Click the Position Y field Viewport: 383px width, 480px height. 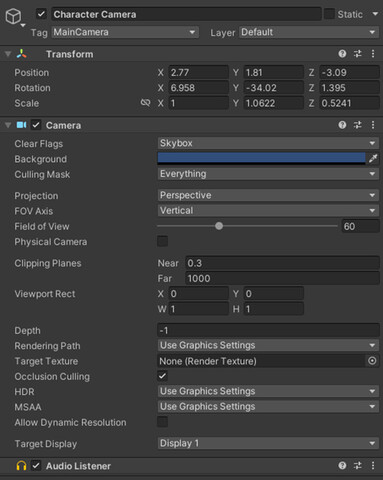[x=273, y=72]
